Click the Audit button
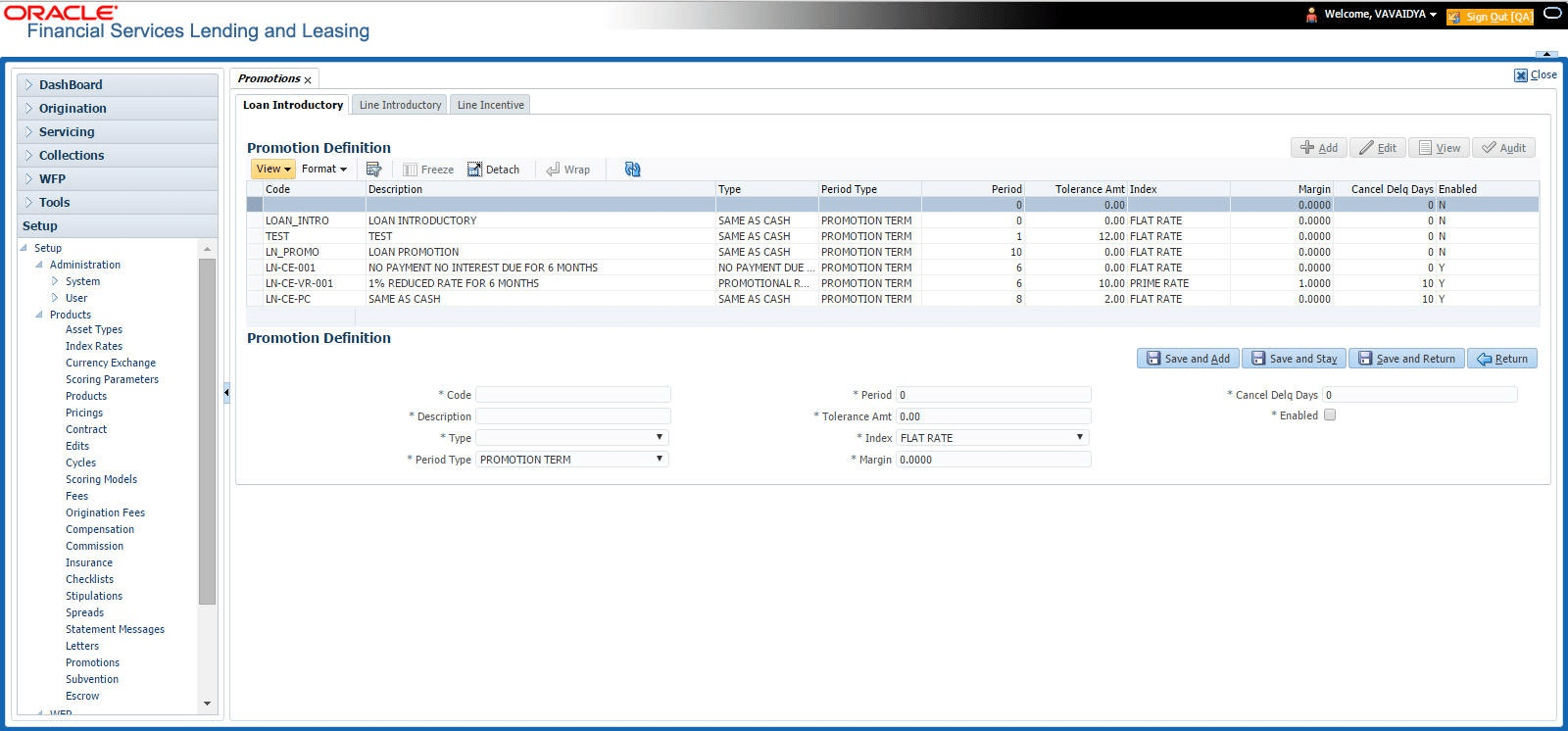 [1503, 148]
